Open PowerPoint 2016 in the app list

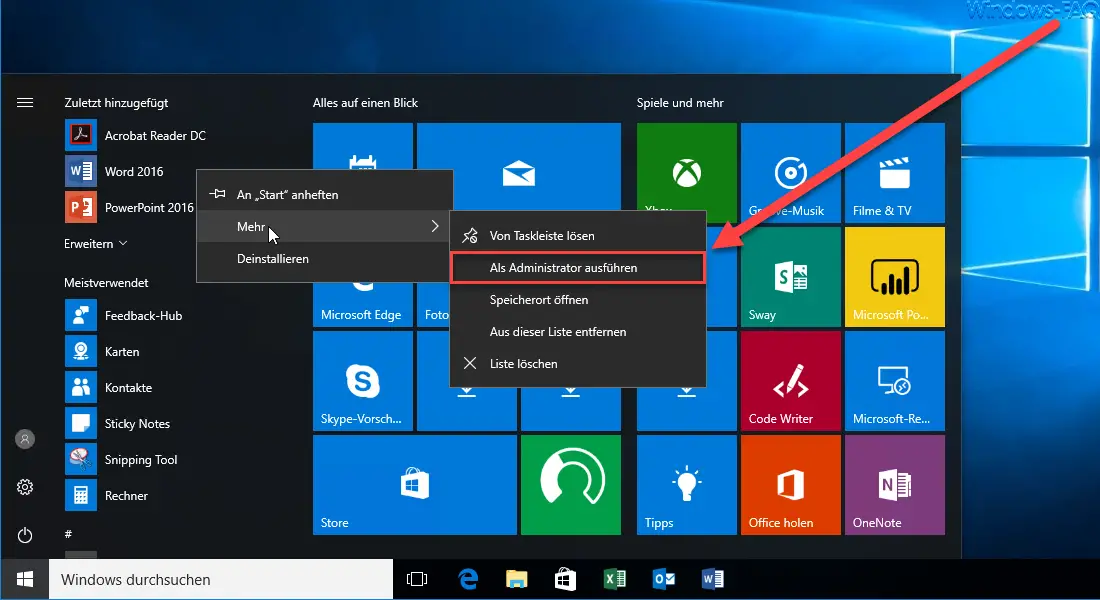(130, 208)
